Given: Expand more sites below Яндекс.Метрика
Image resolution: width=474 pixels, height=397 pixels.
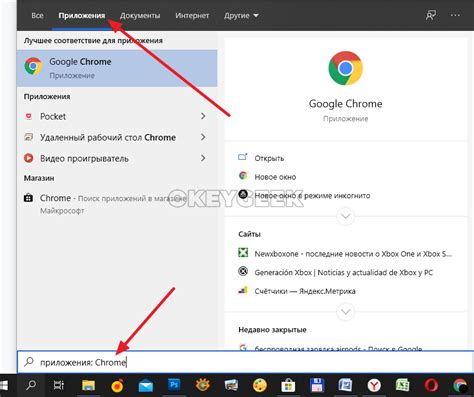Looking at the screenshot, I should [x=346, y=312].
